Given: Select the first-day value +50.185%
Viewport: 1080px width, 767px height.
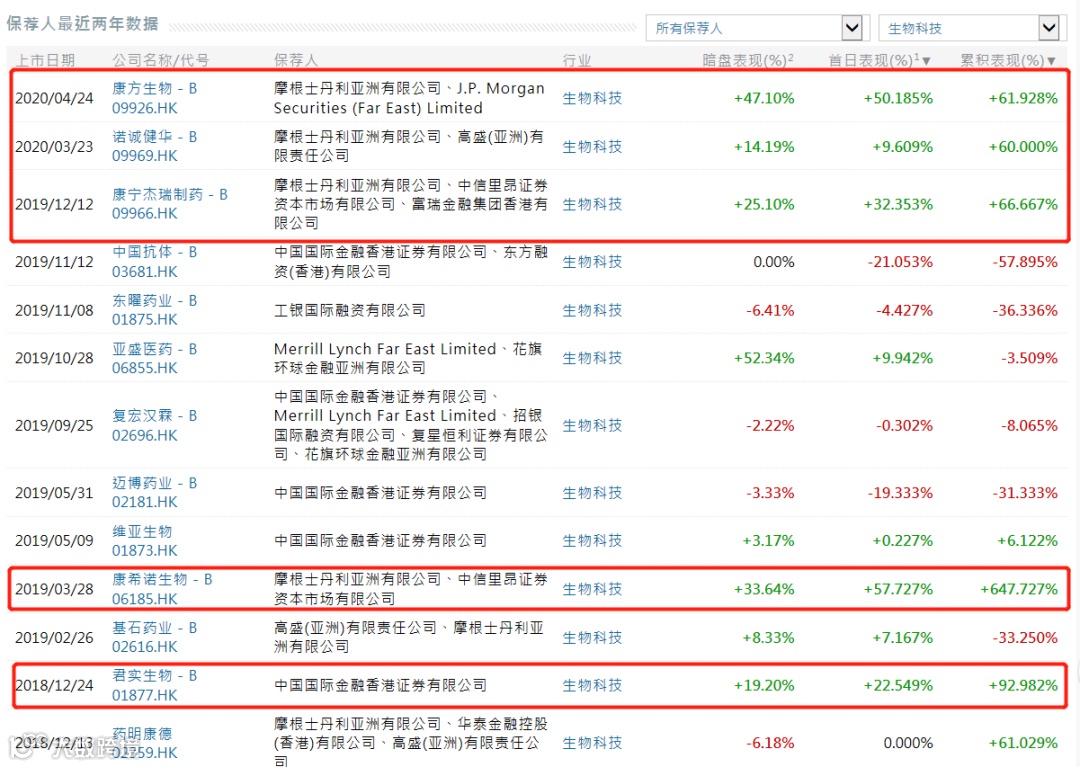Looking at the screenshot, I should pos(898,98).
